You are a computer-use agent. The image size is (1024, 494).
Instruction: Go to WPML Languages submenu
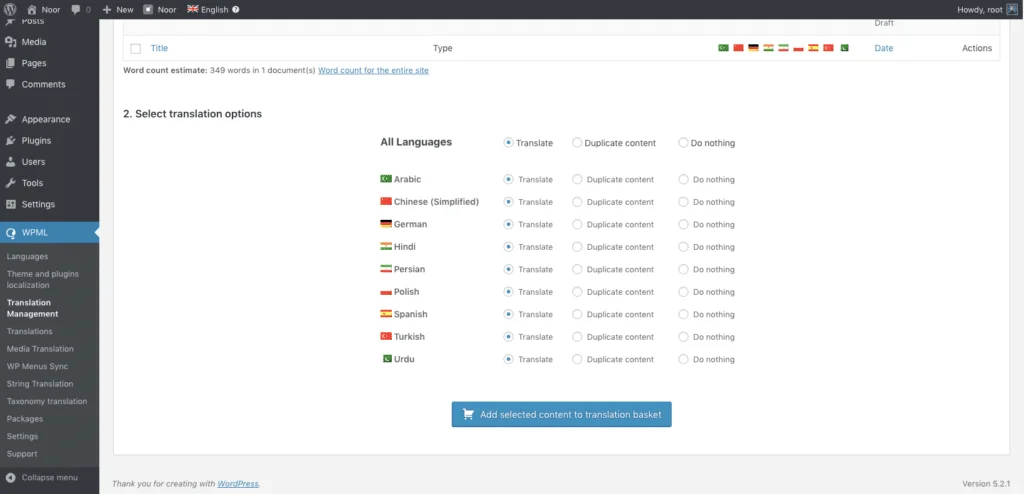(27, 256)
